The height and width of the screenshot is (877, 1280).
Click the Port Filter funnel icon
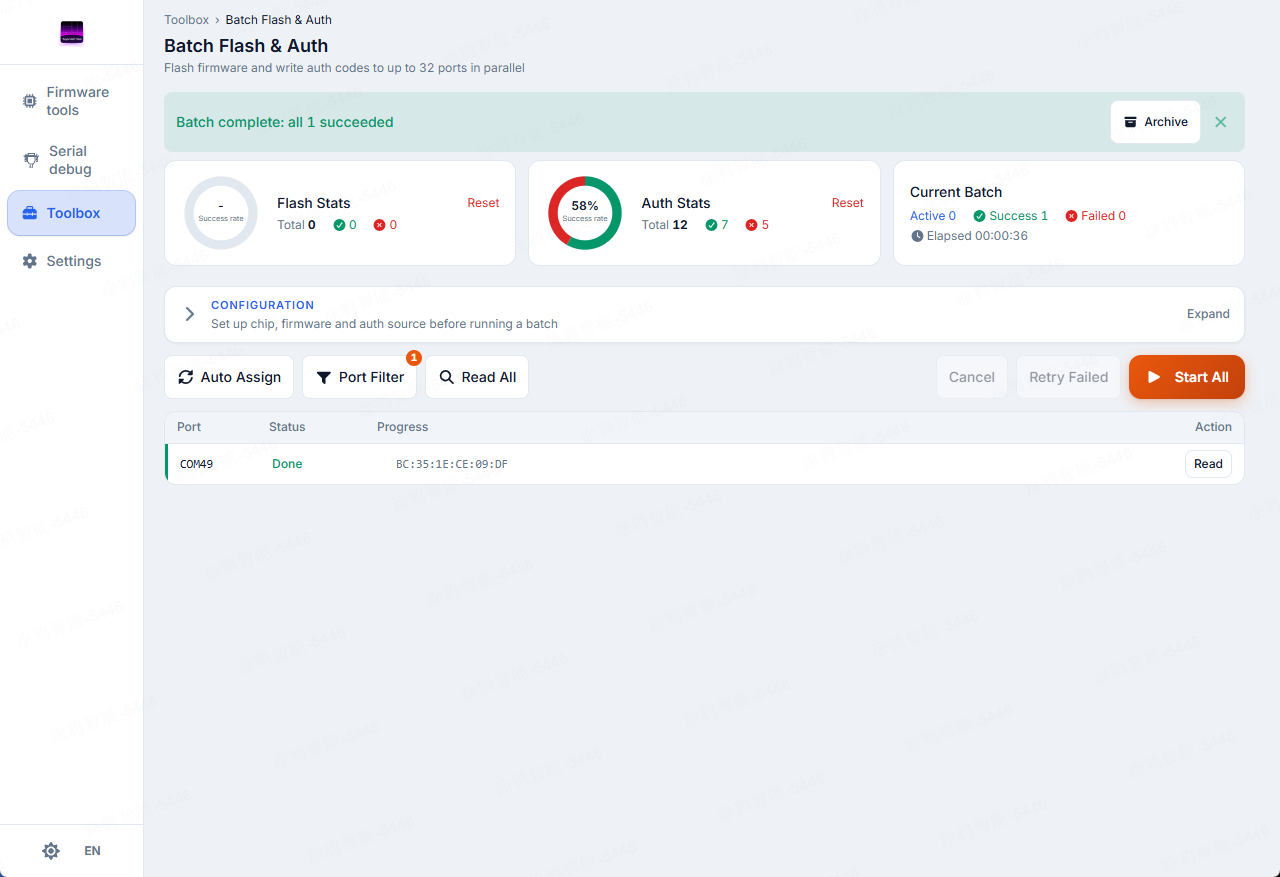(324, 377)
